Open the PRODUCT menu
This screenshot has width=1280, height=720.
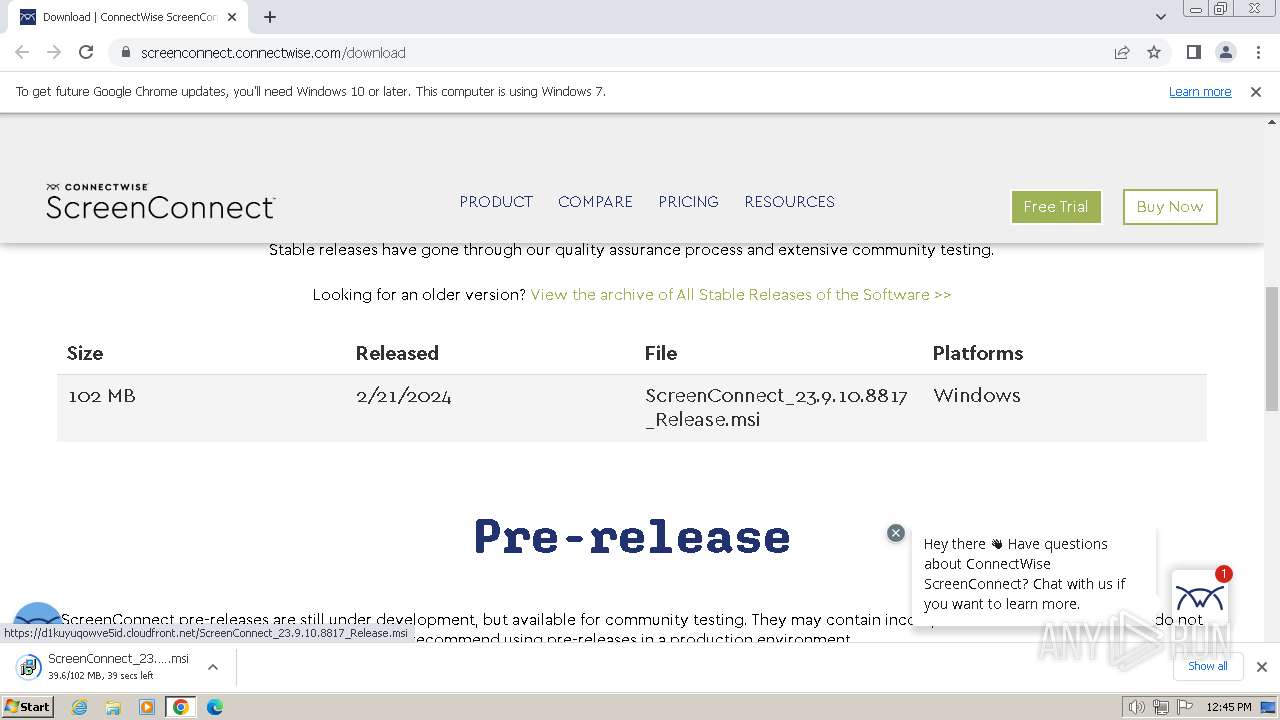coord(496,202)
